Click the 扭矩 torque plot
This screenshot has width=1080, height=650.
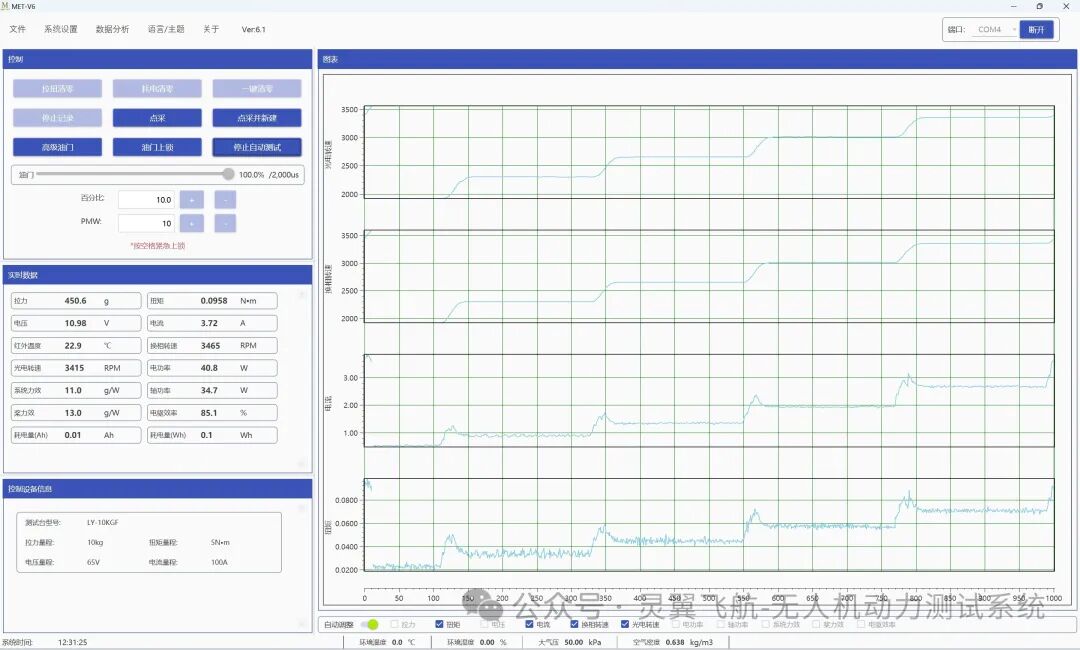(x=709, y=525)
